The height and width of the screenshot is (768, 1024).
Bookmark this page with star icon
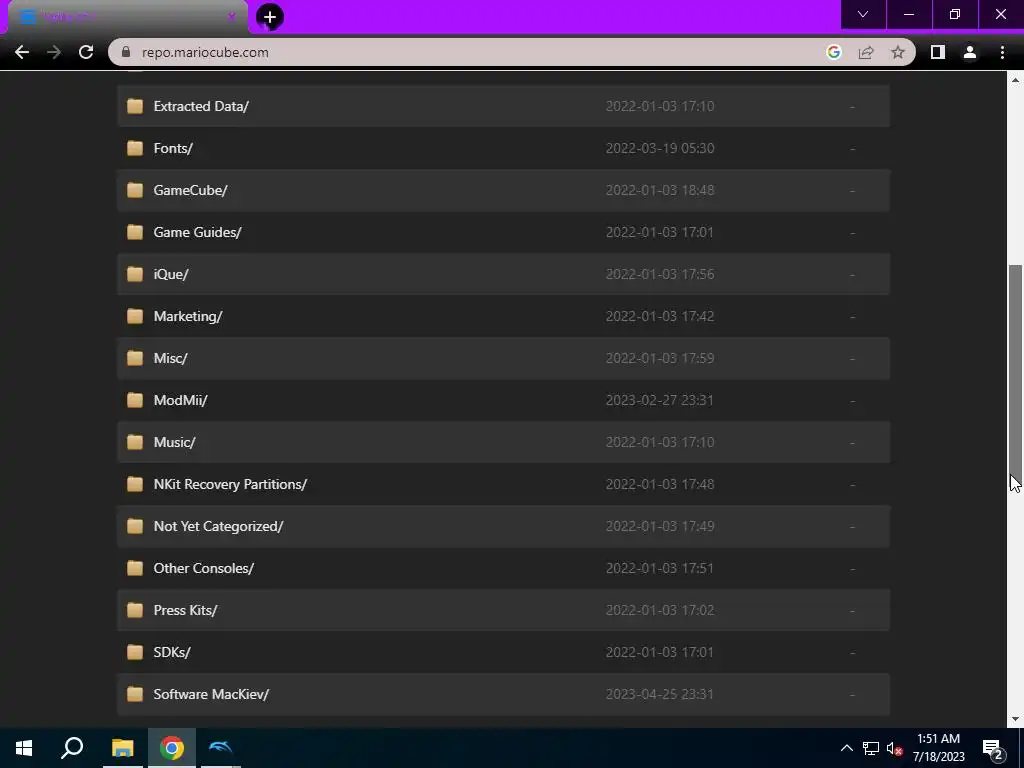point(898,52)
